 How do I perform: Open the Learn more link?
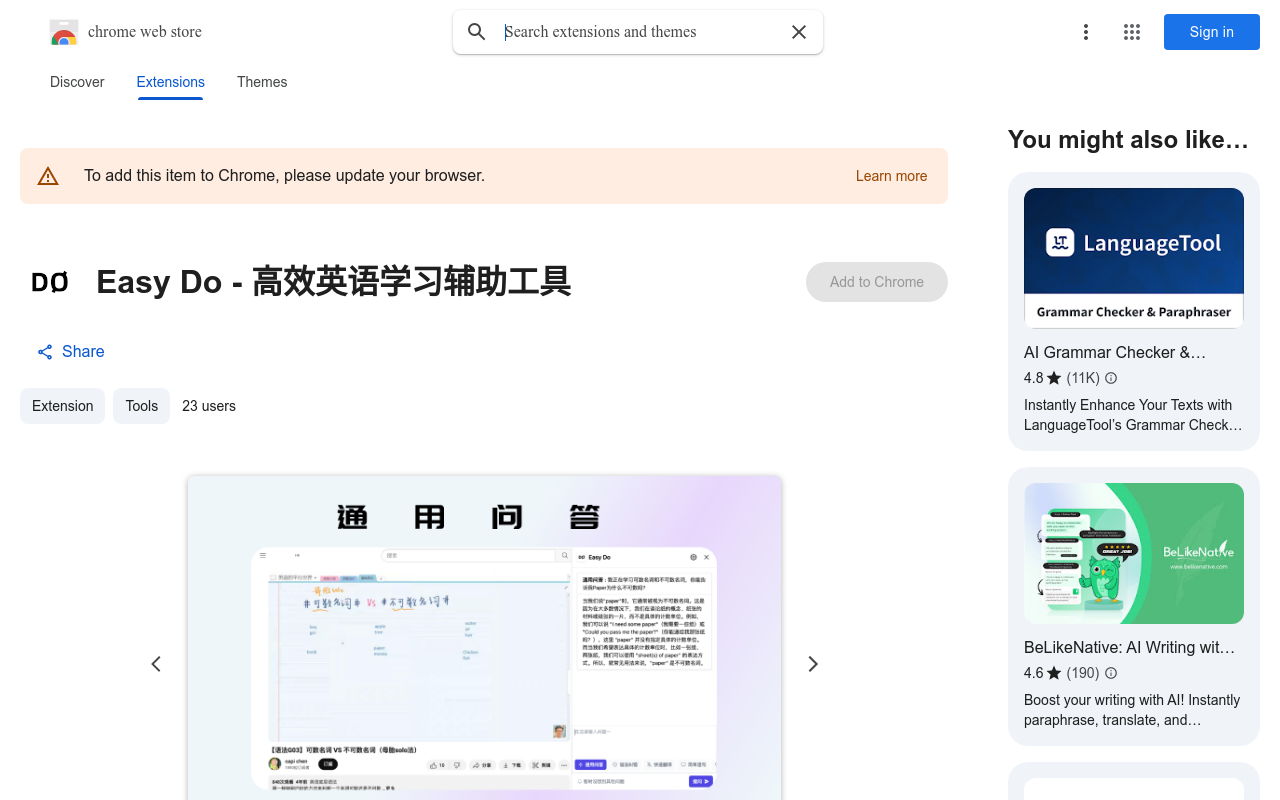[x=892, y=176]
